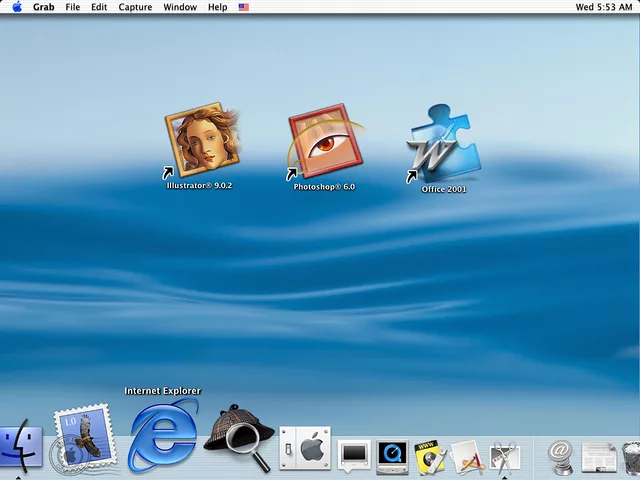Open the Grab application menu
Image resolution: width=640 pixels, height=480 pixels.
[44, 7]
